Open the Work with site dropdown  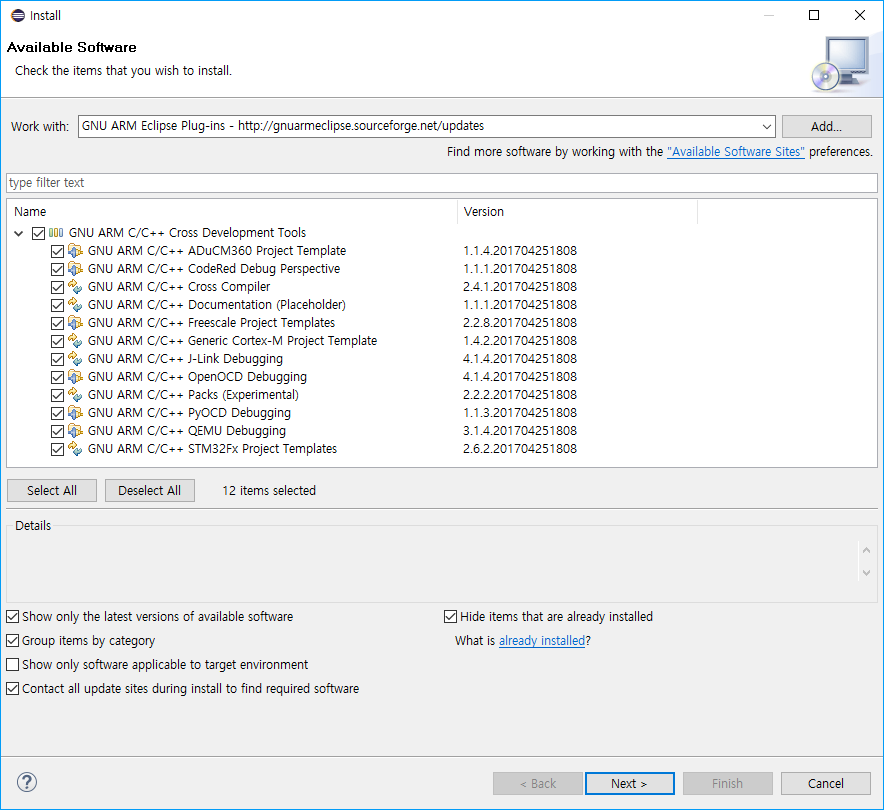tap(768, 126)
